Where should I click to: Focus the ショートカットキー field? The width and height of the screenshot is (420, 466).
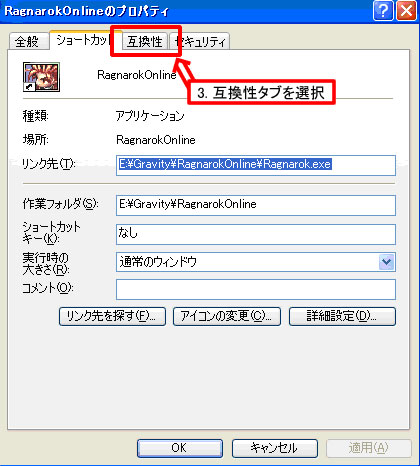[x=256, y=234]
